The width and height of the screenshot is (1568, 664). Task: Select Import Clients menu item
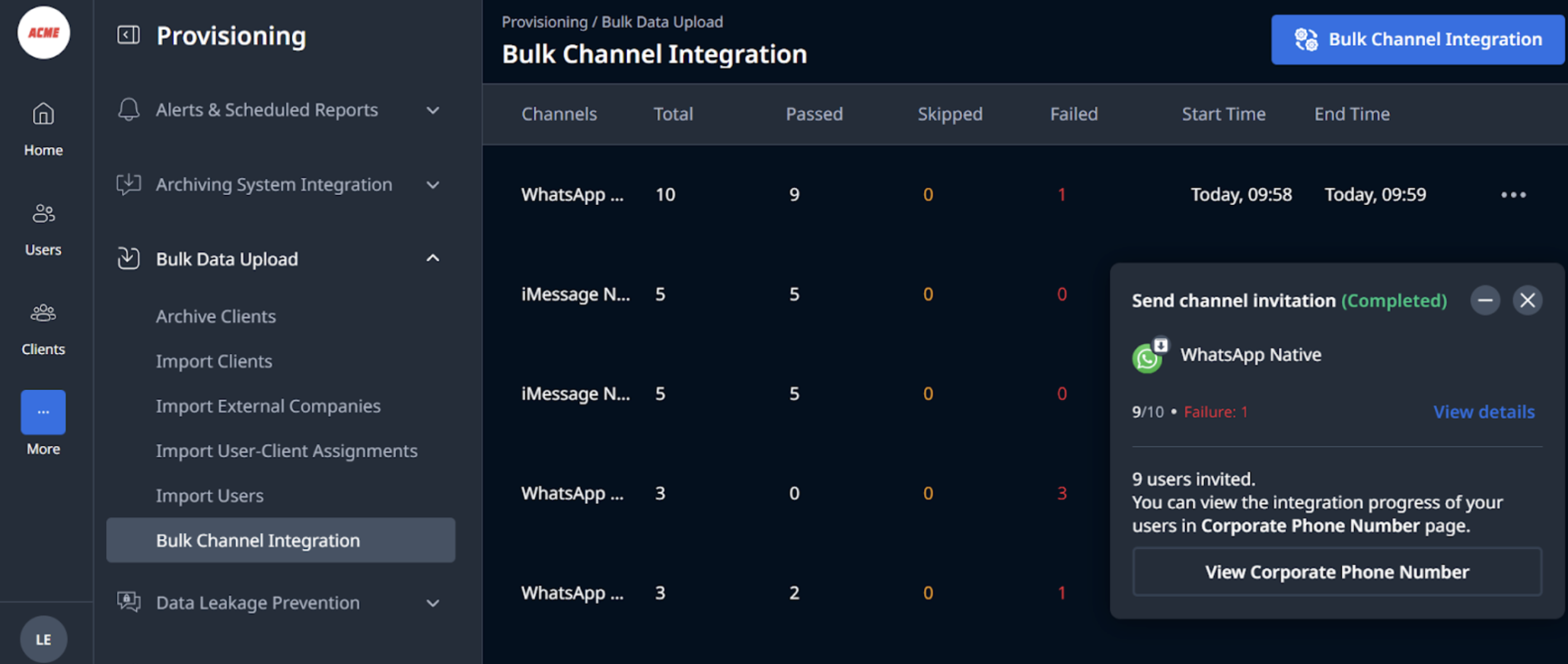pyautogui.click(x=214, y=361)
